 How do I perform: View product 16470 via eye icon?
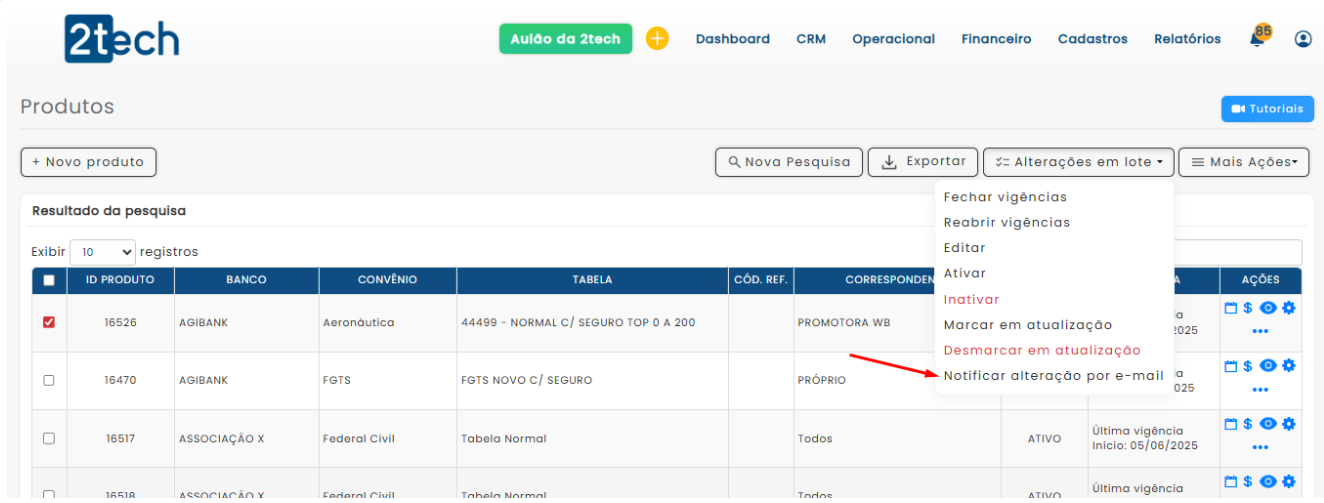pyautogui.click(x=1268, y=366)
